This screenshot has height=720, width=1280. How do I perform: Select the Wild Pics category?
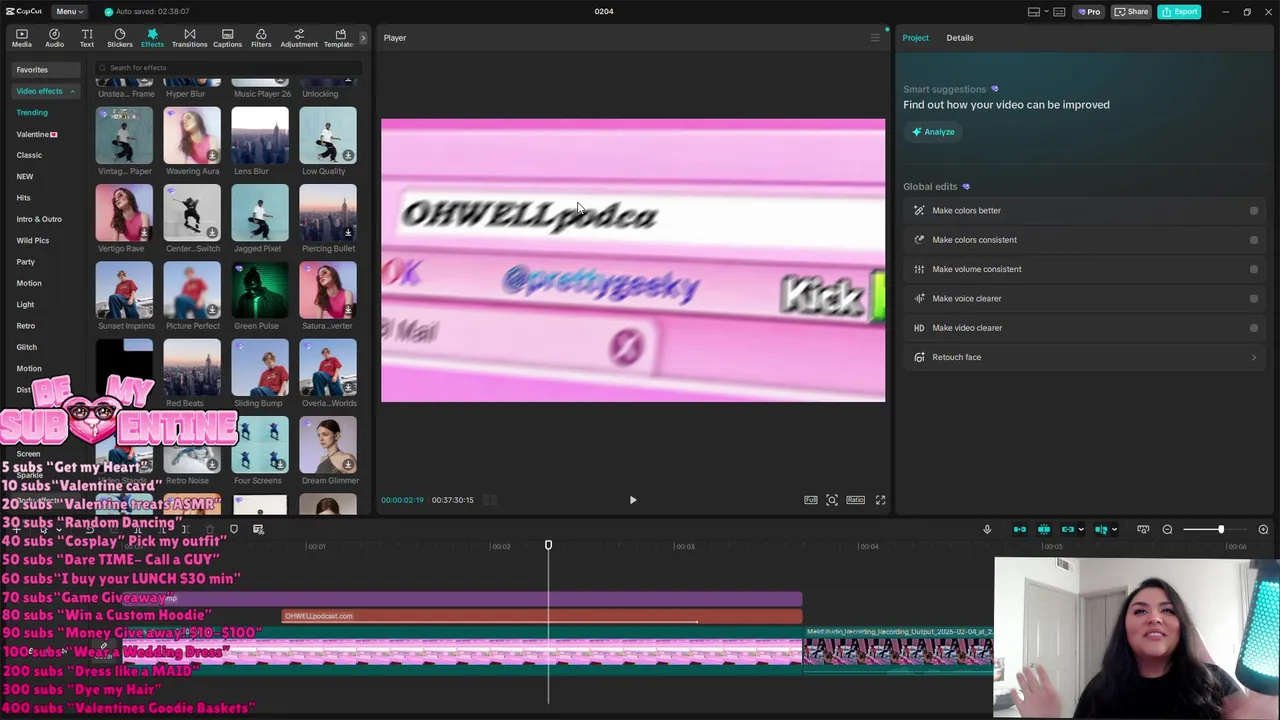[x=32, y=240]
